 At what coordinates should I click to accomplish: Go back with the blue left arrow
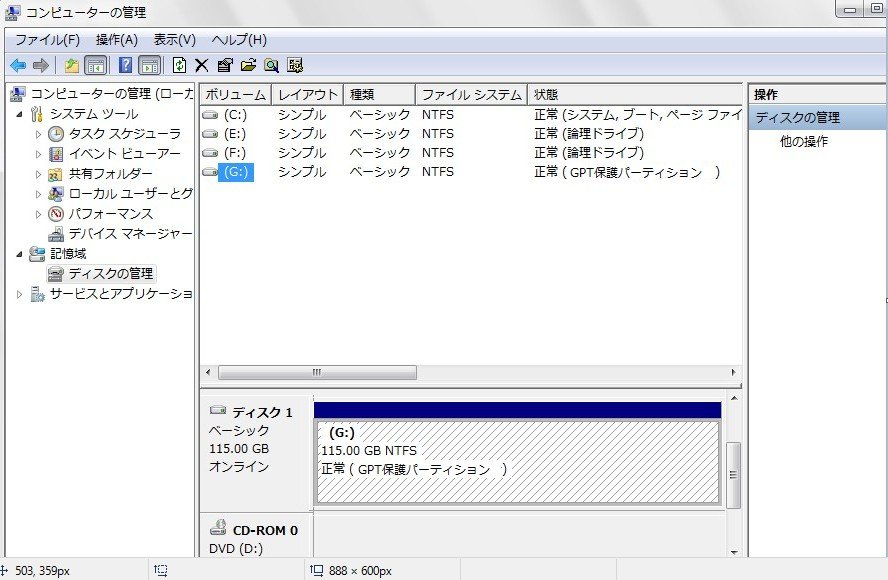(18, 66)
